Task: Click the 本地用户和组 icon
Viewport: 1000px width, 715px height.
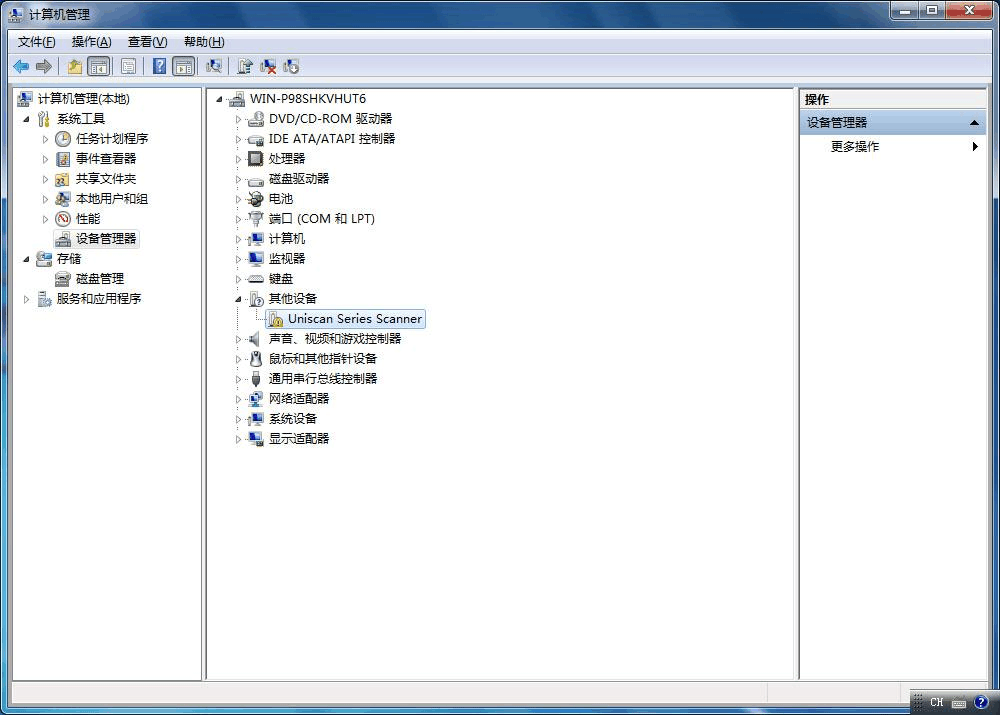Action: click(62, 199)
